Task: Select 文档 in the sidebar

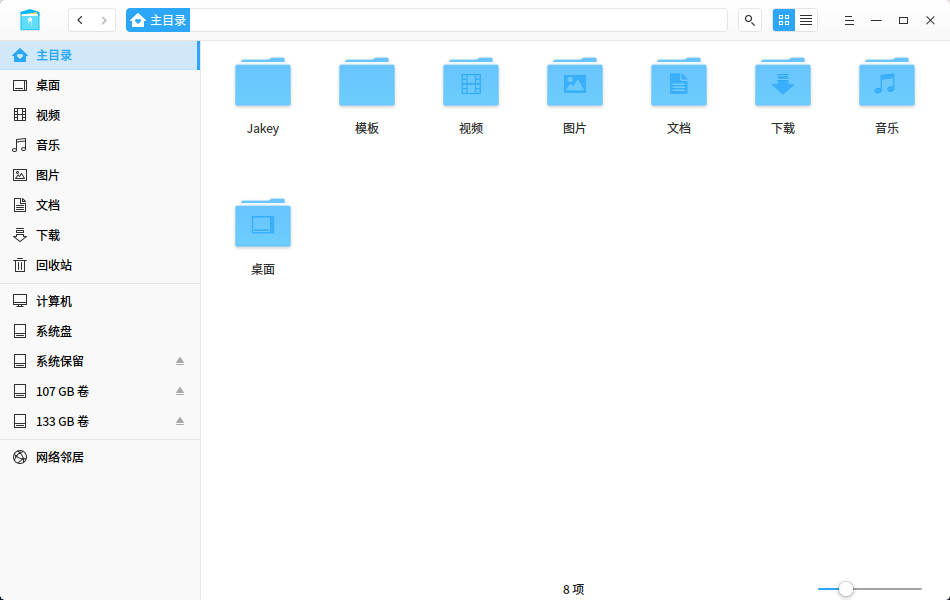Action: tap(99, 205)
